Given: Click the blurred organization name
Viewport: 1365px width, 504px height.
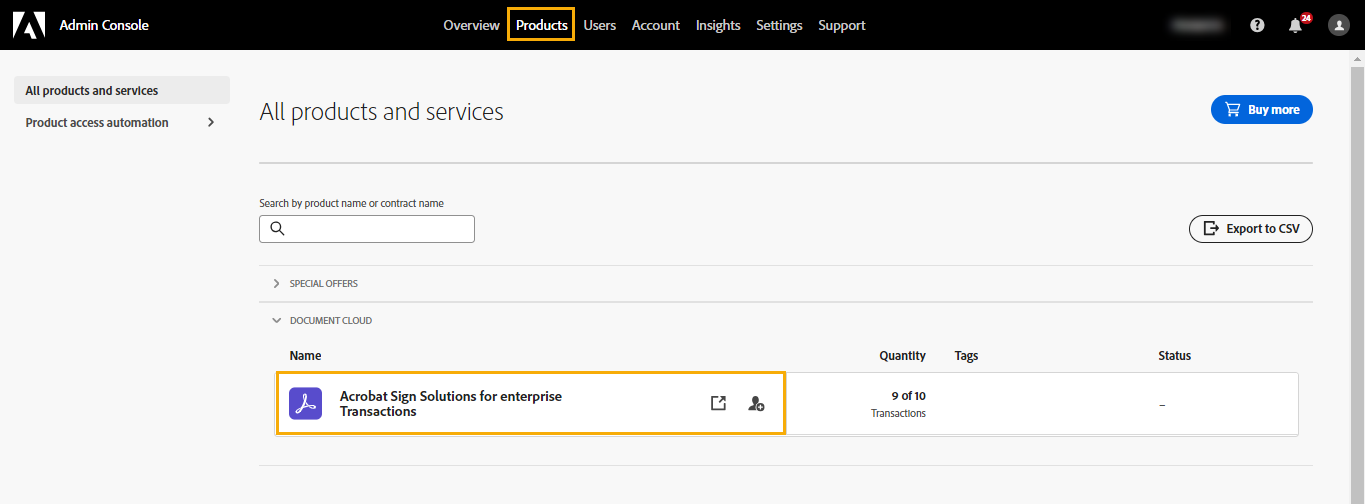Looking at the screenshot, I should 1200,25.
